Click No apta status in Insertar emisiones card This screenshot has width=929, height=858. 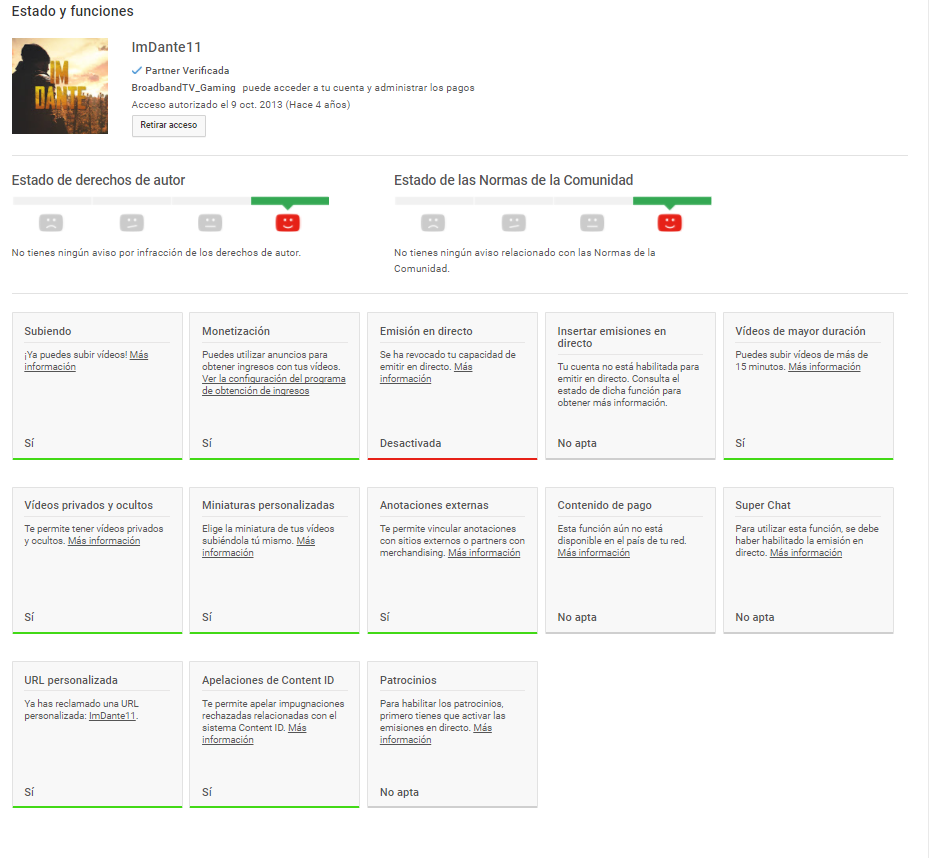[577, 443]
